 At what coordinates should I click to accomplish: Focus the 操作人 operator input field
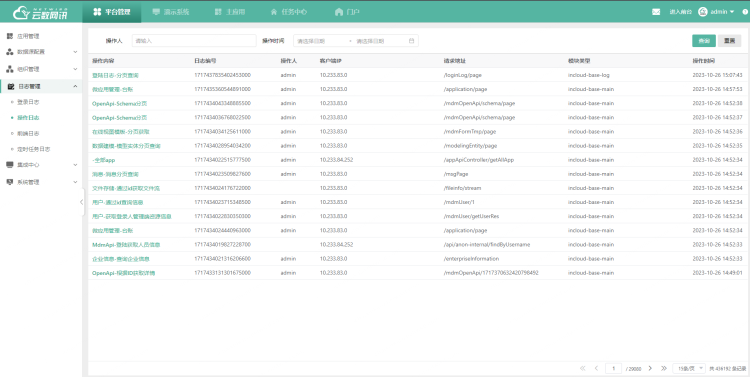point(194,41)
